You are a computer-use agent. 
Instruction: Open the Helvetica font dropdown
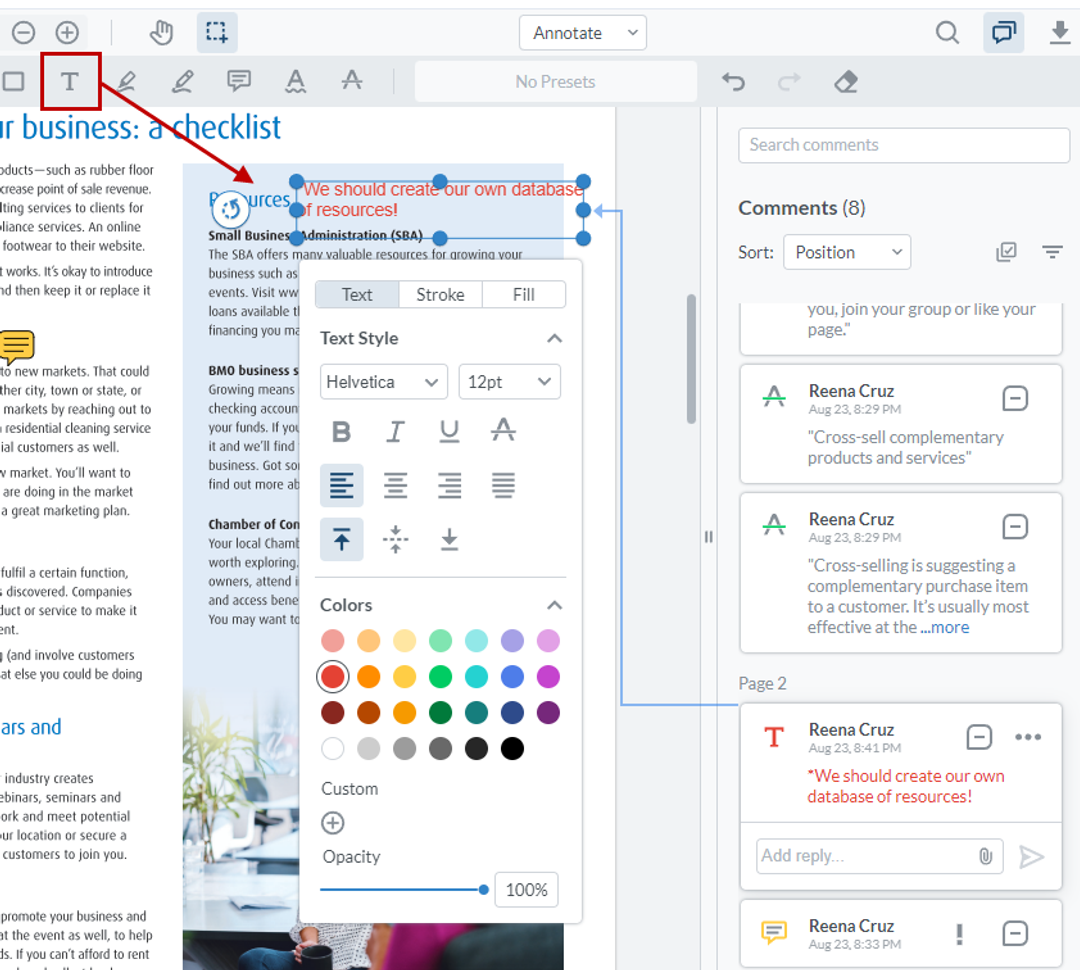tap(383, 381)
